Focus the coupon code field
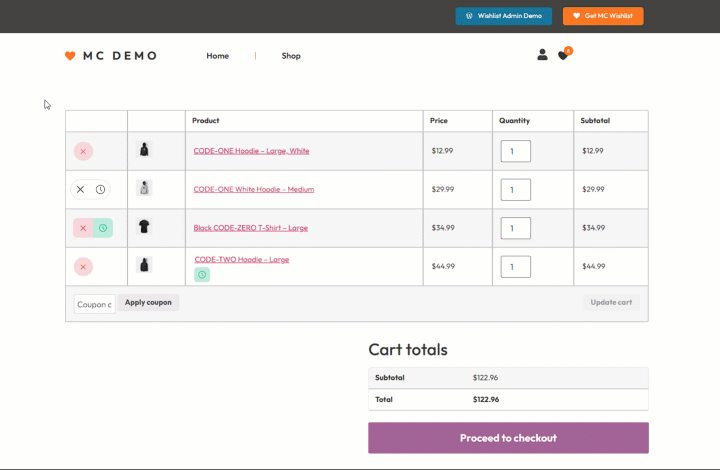This screenshot has height=470, width=720. point(95,304)
